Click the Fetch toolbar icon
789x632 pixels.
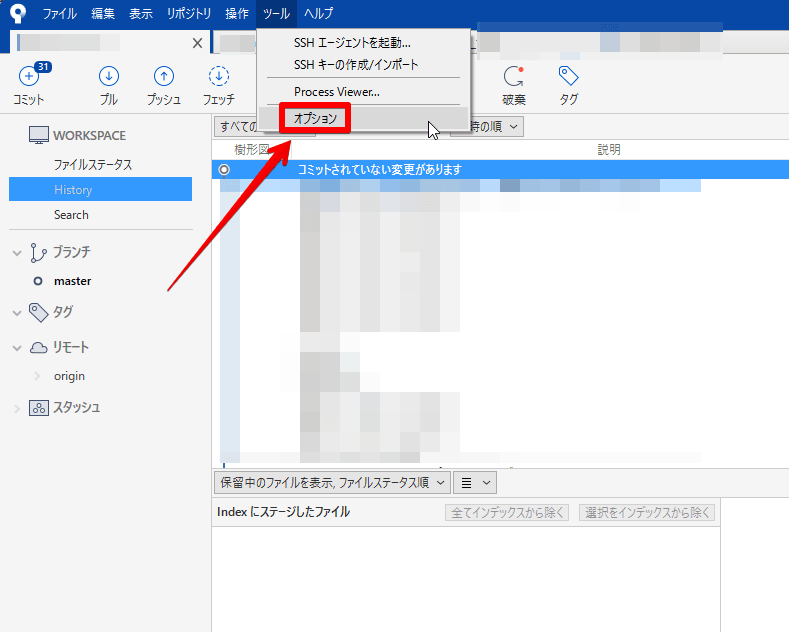coord(218,78)
